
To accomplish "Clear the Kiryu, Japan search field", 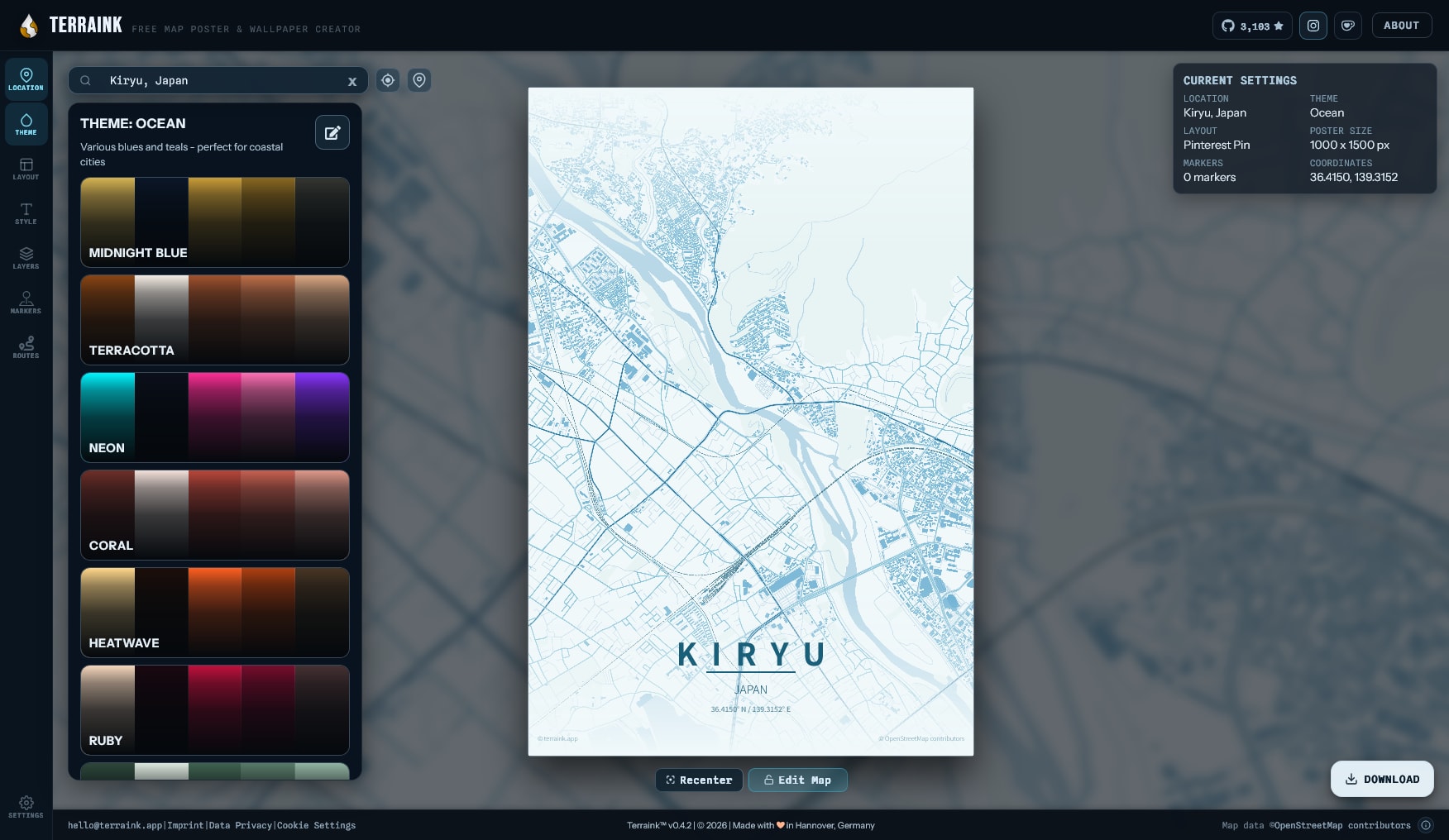I will pyautogui.click(x=352, y=81).
